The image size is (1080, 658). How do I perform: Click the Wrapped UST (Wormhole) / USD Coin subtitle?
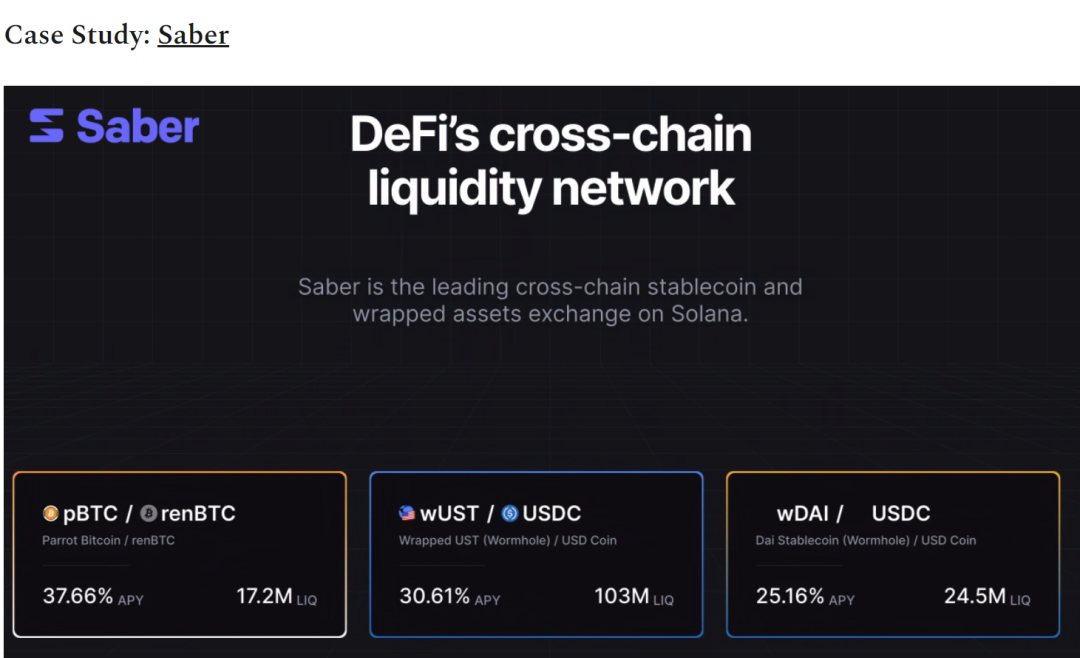(508, 541)
